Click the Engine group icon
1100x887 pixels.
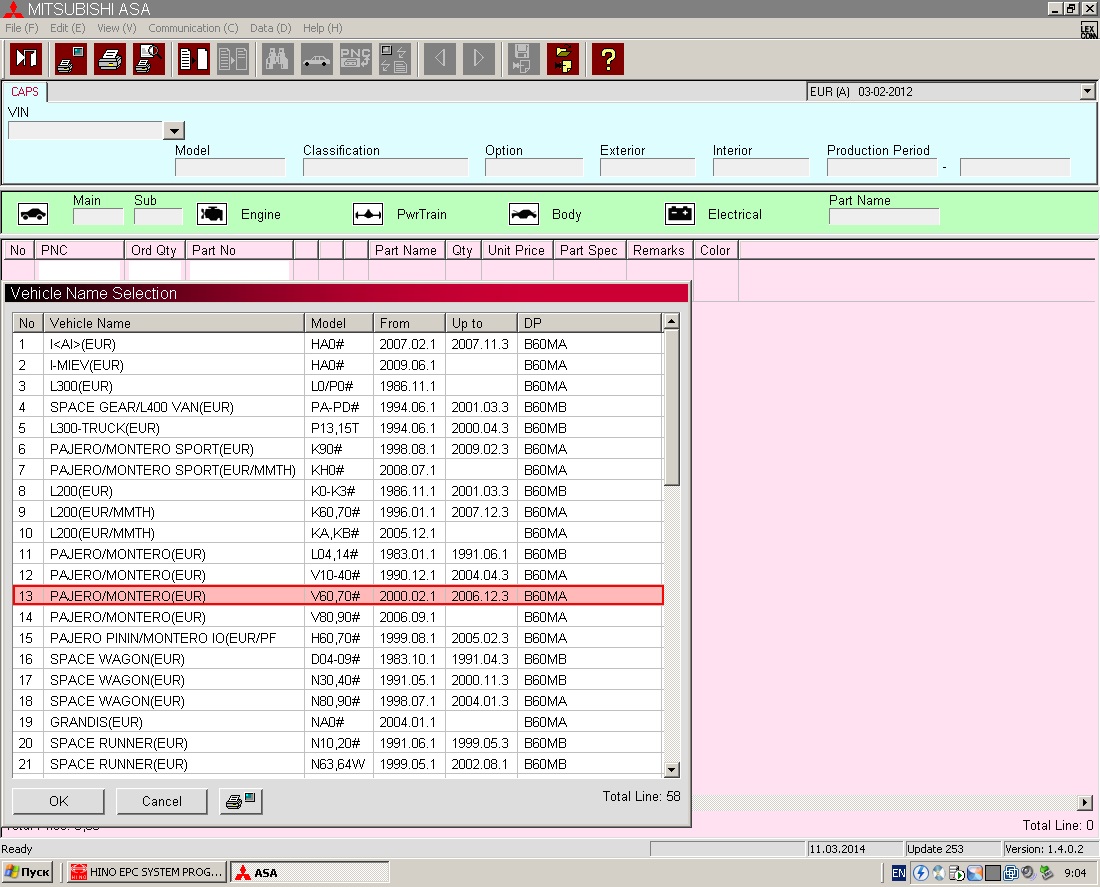click(211, 214)
